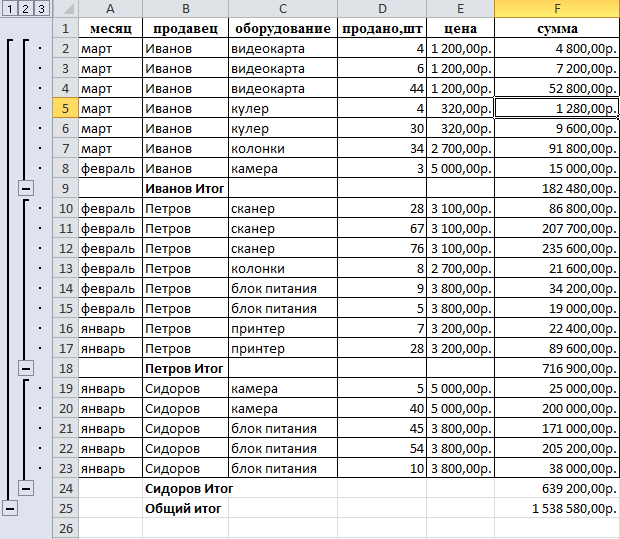
Task: Click 'январь' in row 17
Action: [x=110, y=348]
